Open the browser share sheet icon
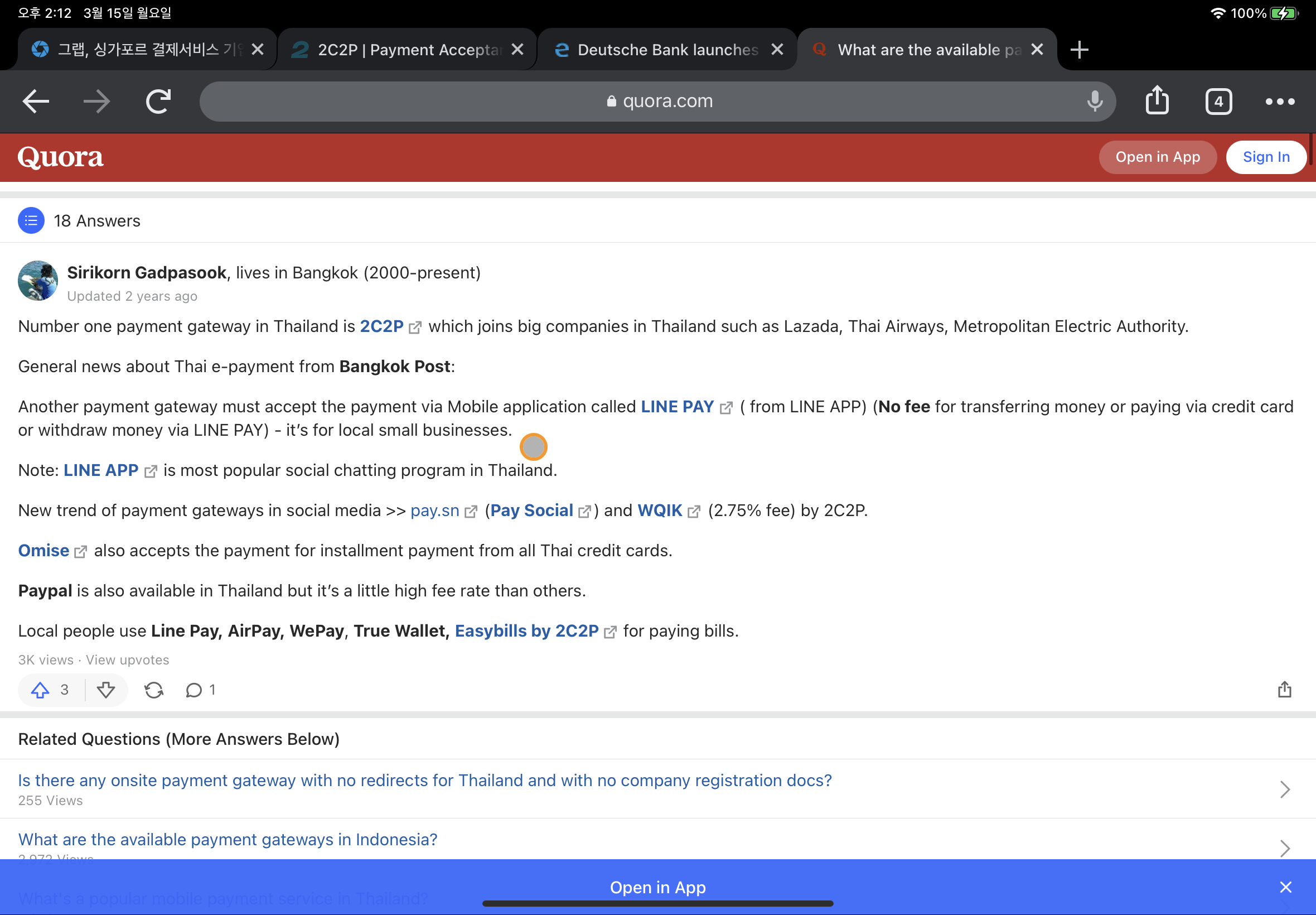This screenshot has height=915, width=1316. pos(1157,101)
